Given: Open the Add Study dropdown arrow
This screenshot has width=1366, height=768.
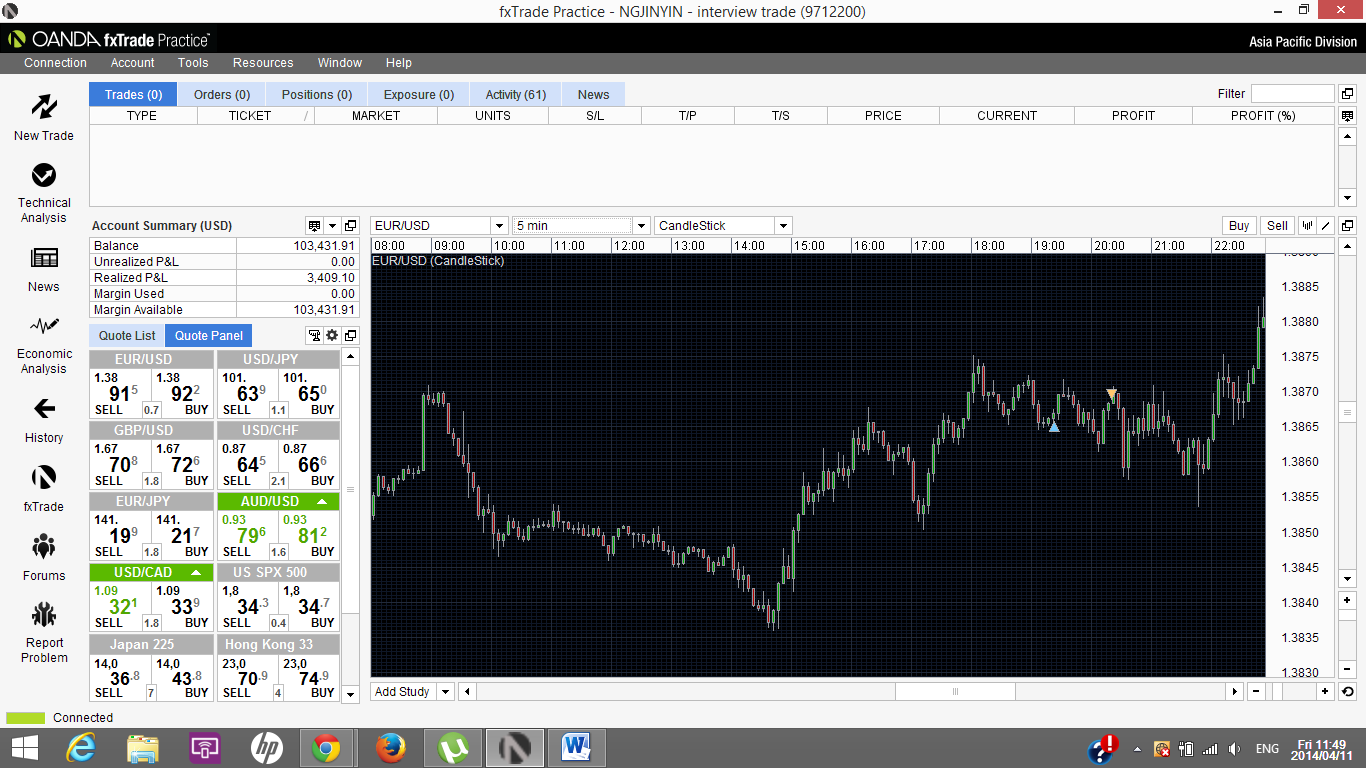Looking at the screenshot, I should pos(445,692).
